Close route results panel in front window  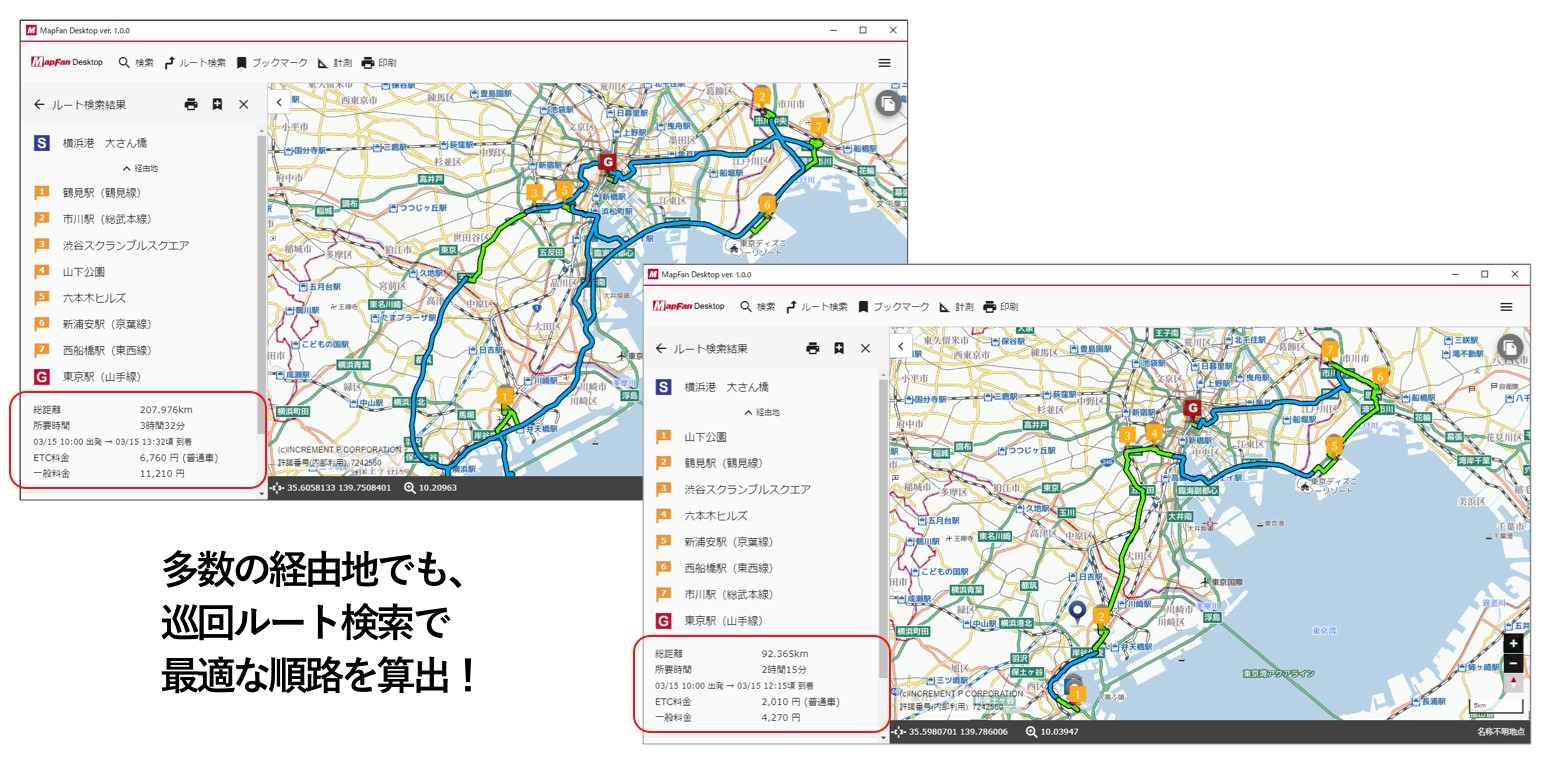tap(866, 348)
